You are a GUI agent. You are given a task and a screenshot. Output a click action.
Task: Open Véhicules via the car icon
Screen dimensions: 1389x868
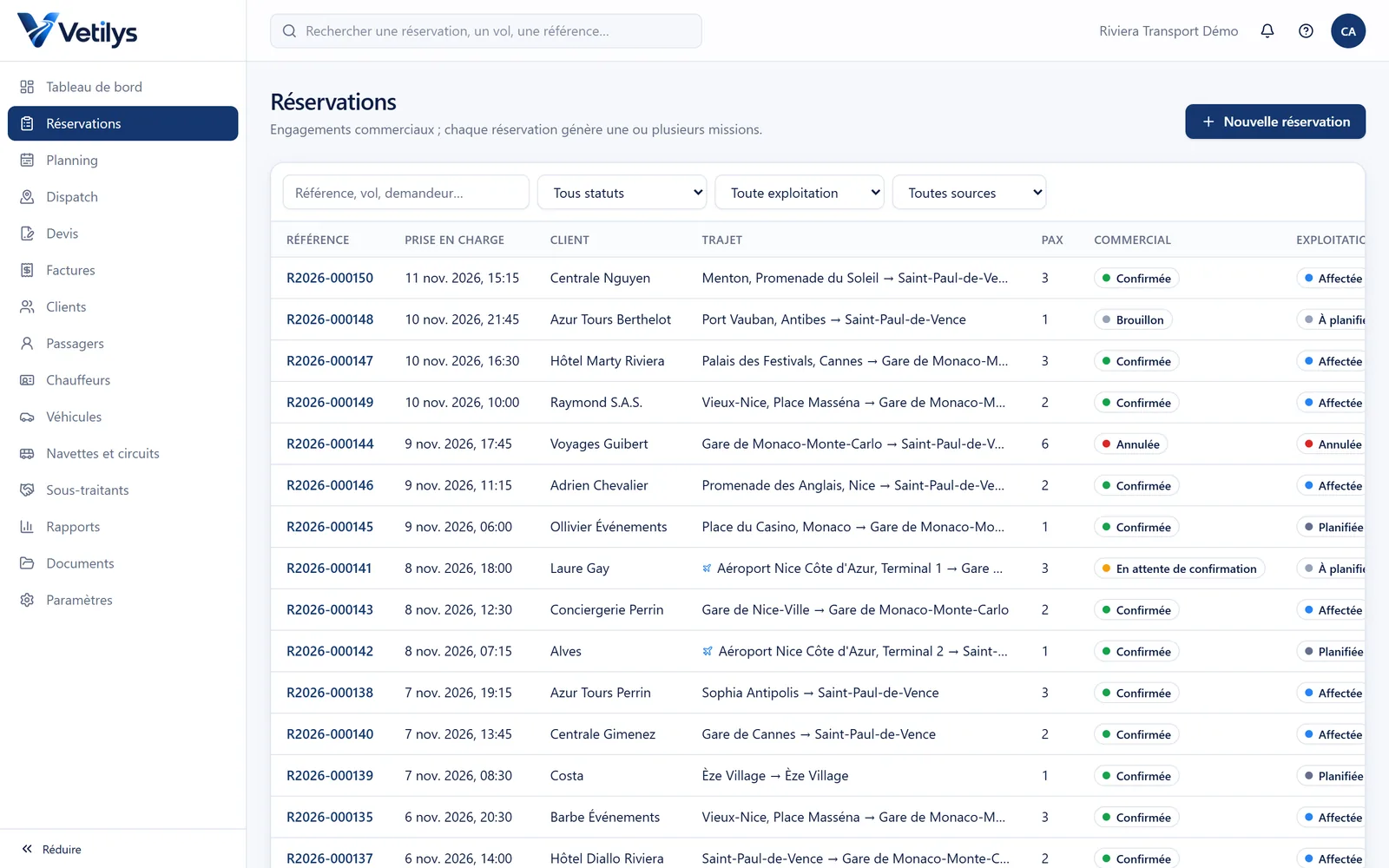coord(27,417)
